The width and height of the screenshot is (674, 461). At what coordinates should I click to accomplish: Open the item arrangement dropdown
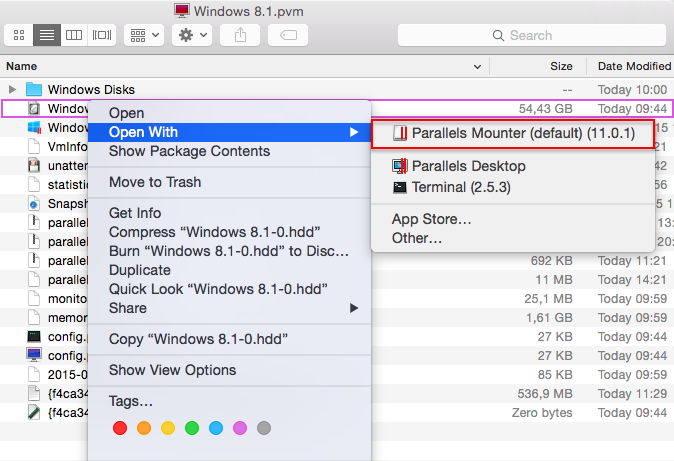click(144, 35)
